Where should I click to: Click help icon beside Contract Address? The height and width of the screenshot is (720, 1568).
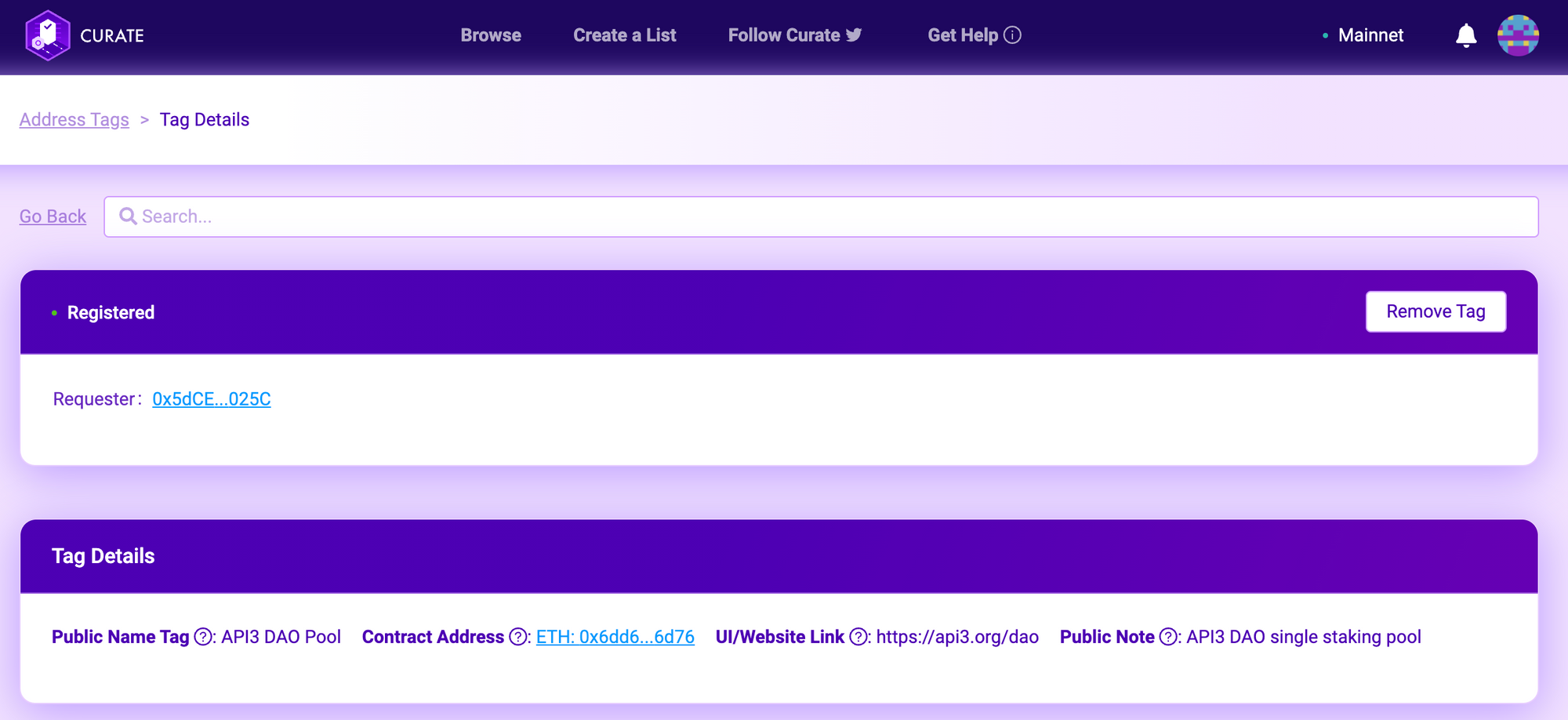click(x=517, y=637)
